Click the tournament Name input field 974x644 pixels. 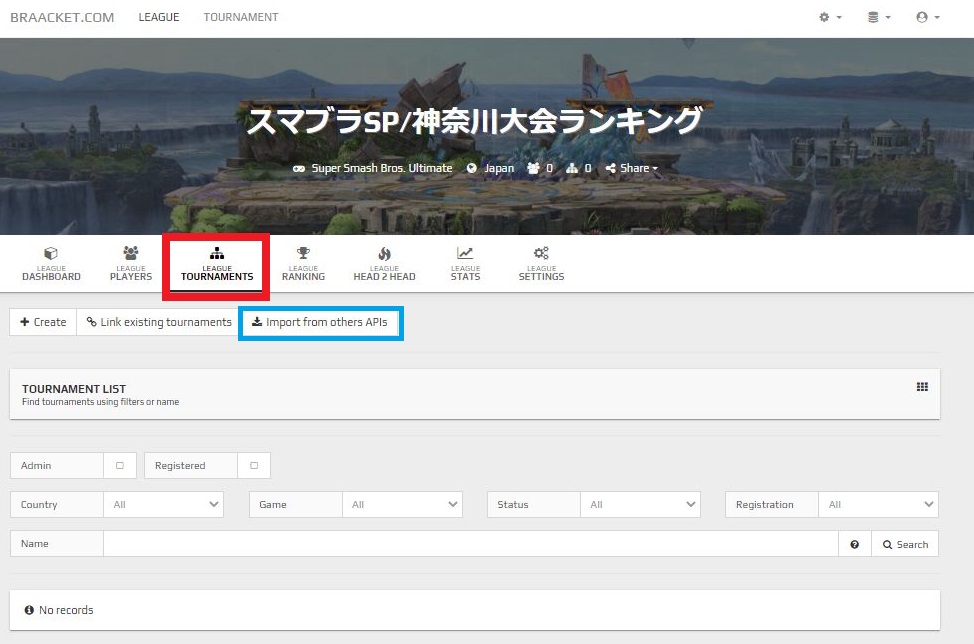[471, 544]
